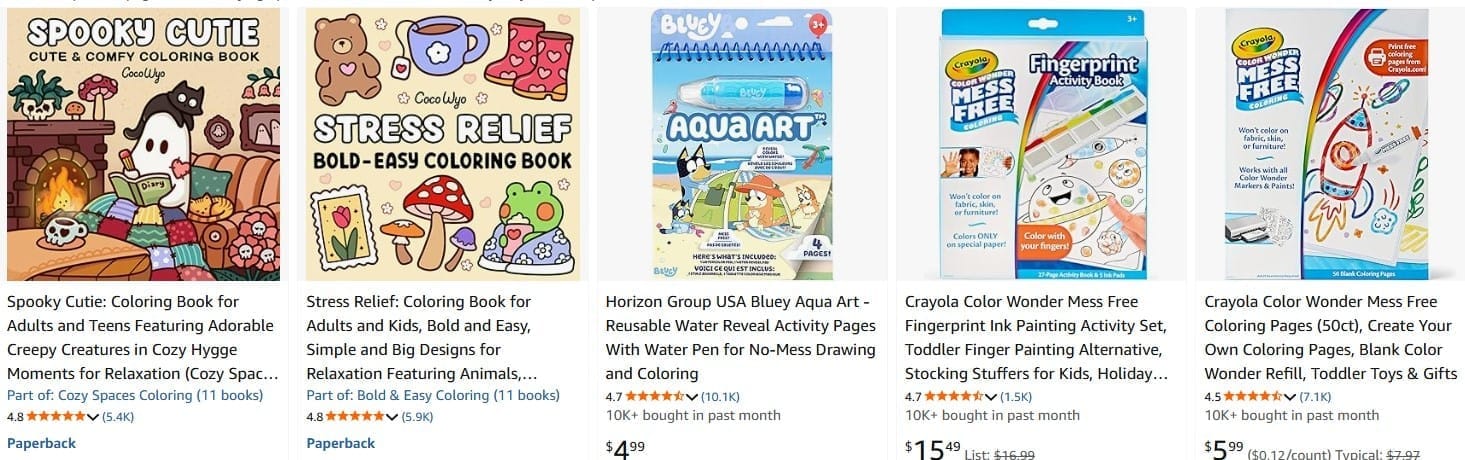Viewport: 1465px width, 460px height.
Task: Select the Paperback format under Spooky Cutie
Action: (41, 443)
